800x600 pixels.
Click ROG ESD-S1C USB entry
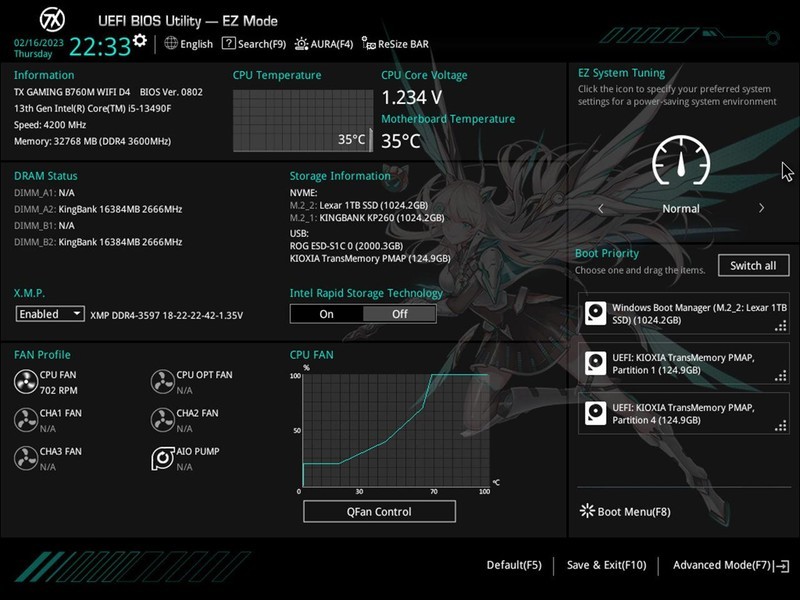[346, 246]
